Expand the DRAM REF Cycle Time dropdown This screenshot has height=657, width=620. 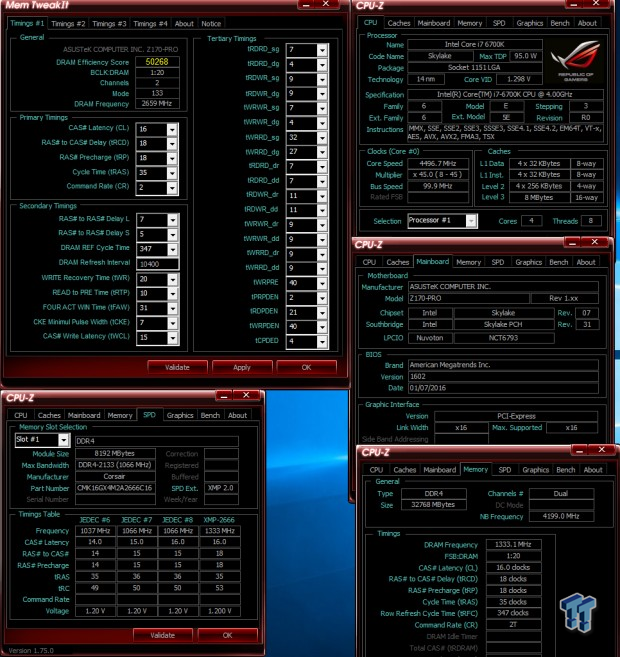pyautogui.click(x=172, y=250)
